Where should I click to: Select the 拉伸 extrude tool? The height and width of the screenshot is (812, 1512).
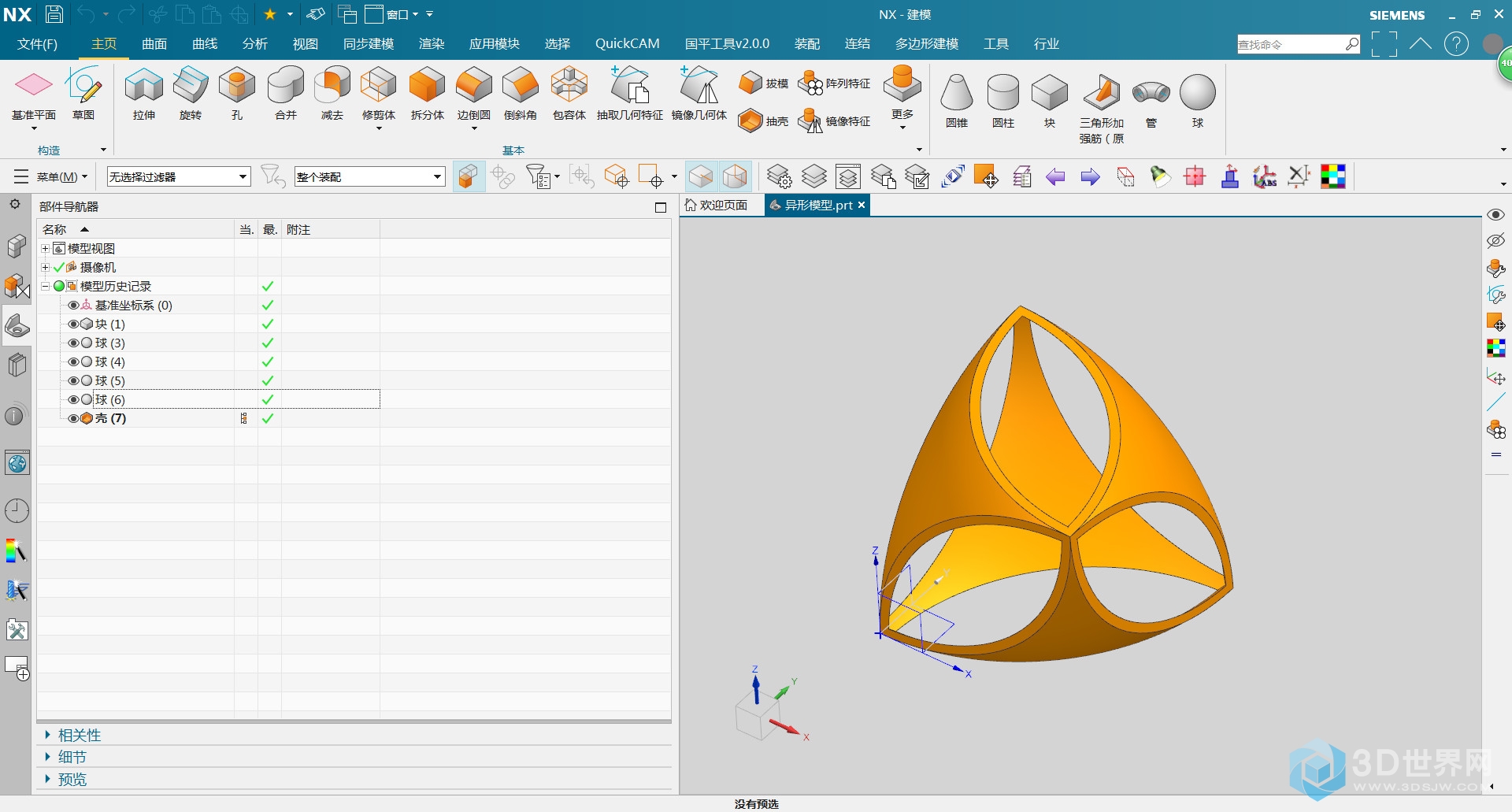pos(144,95)
